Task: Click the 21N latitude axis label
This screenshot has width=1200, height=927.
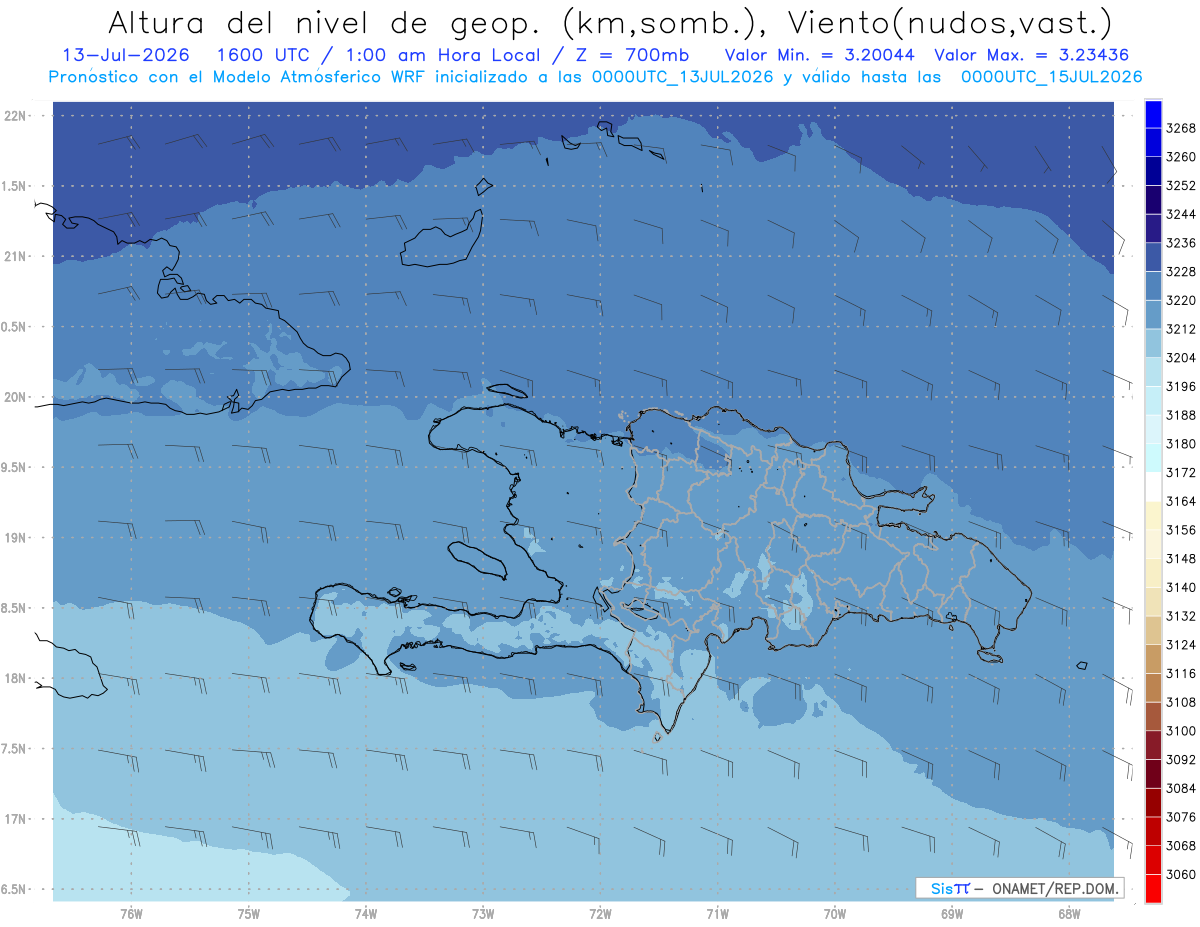Action: [x=15, y=257]
